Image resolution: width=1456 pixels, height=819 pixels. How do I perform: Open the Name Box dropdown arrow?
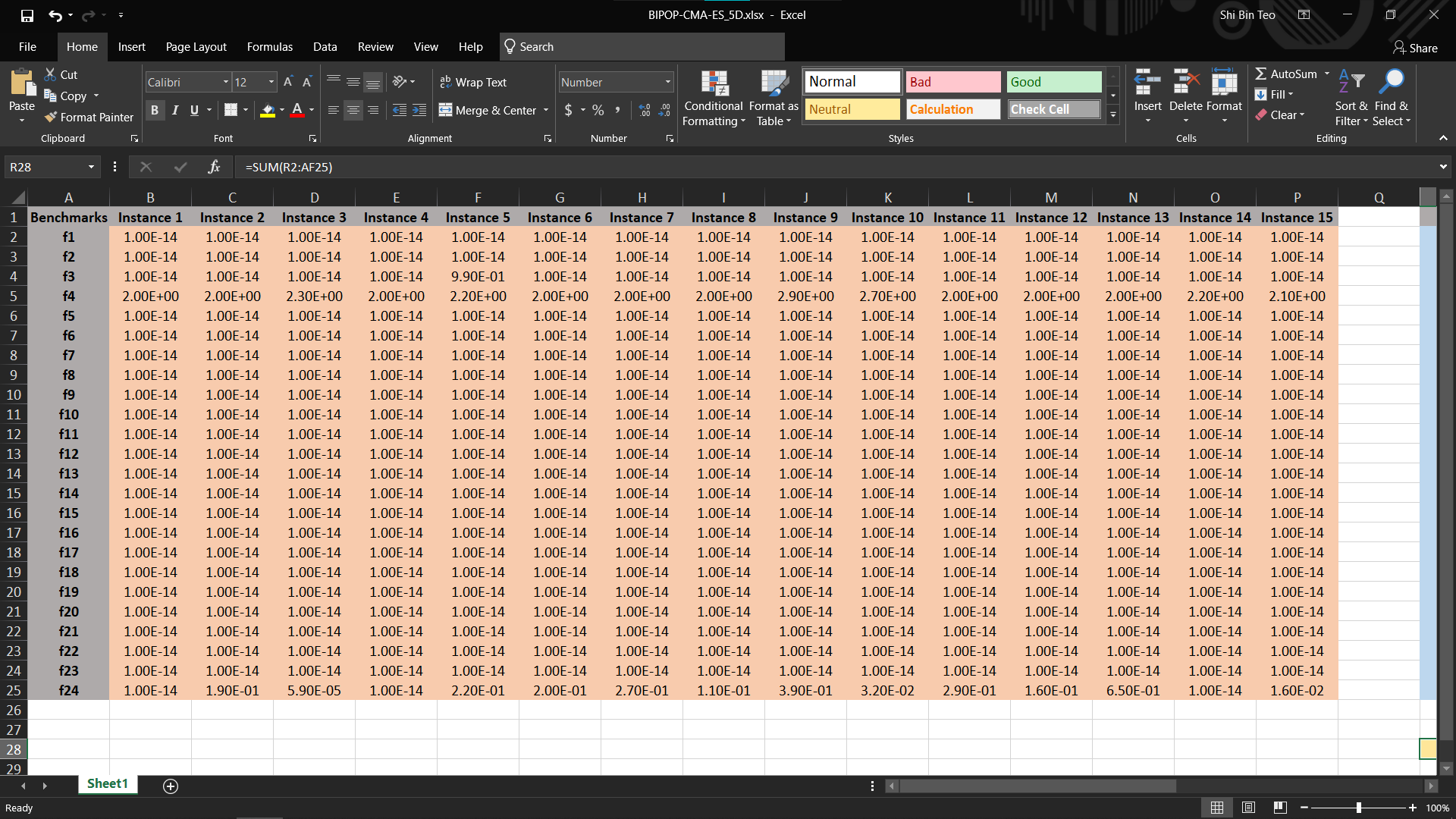click(91, 167)
